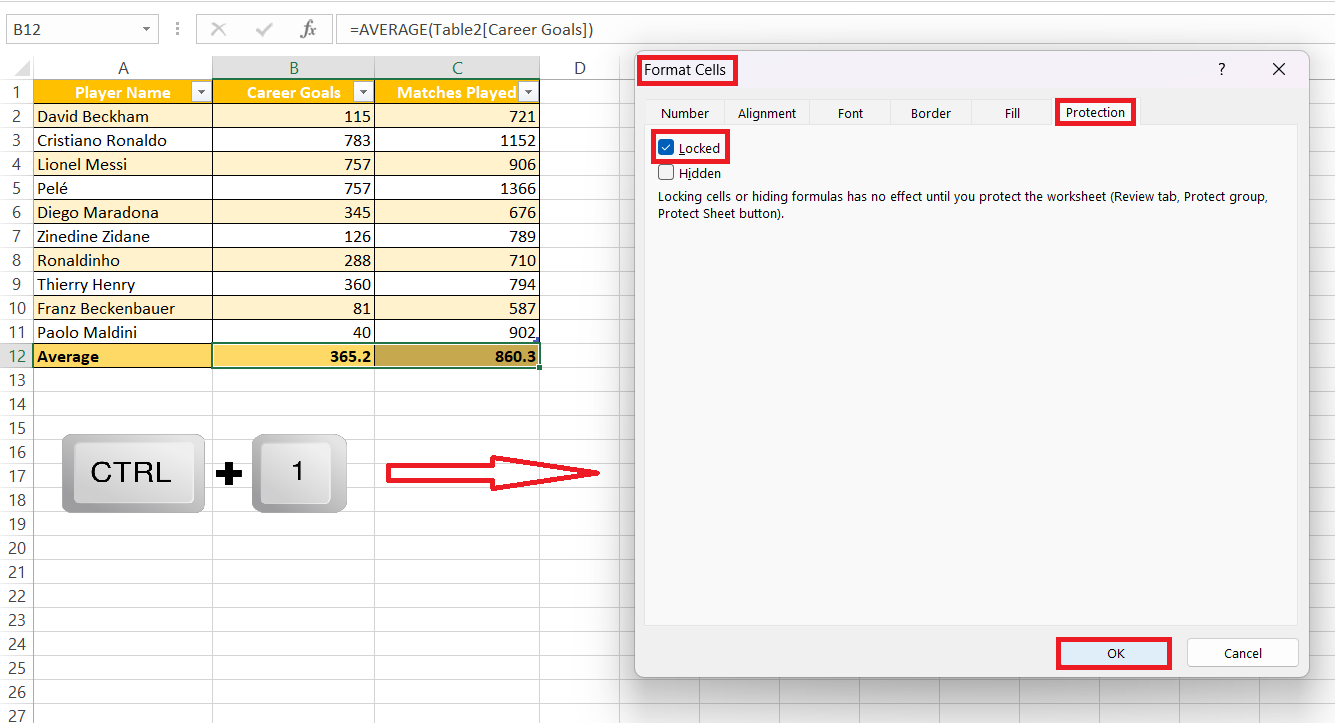The height and width of the screenshot is (723, 1335).
Task: Click the Diego Maradona cell
Action: (x=123, y=212)
